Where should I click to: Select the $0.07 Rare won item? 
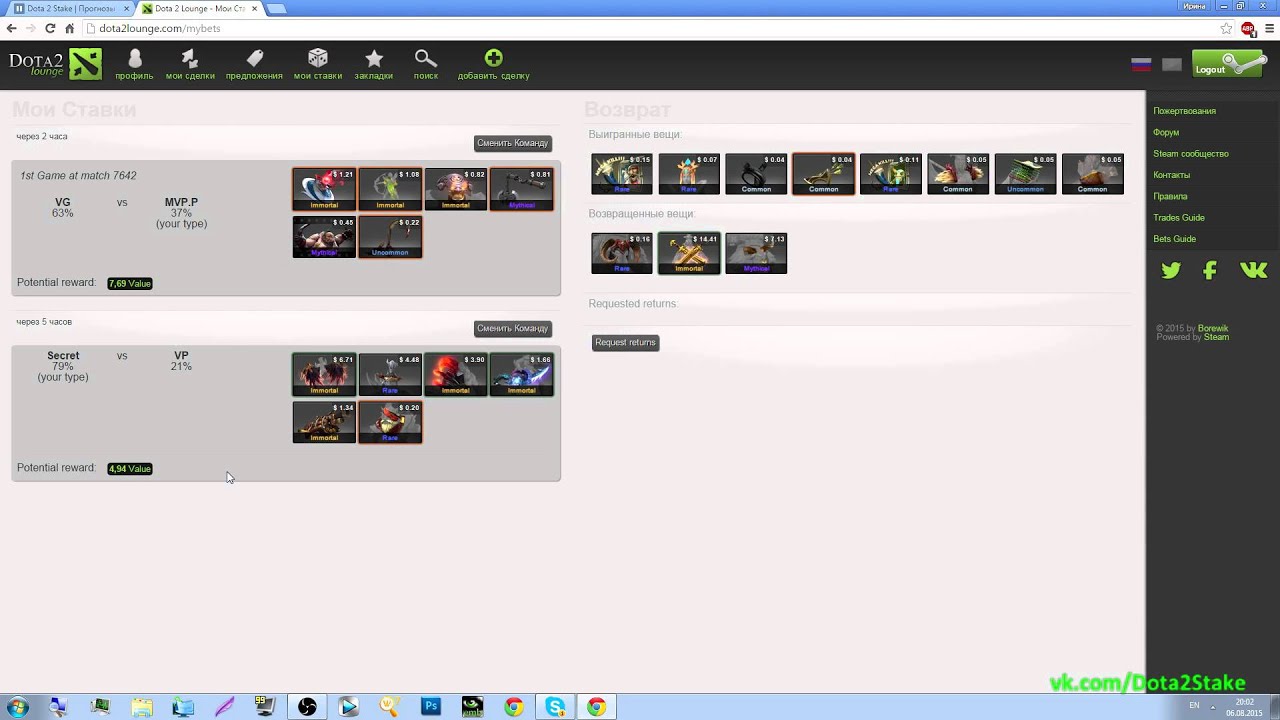tap(689, 174)
